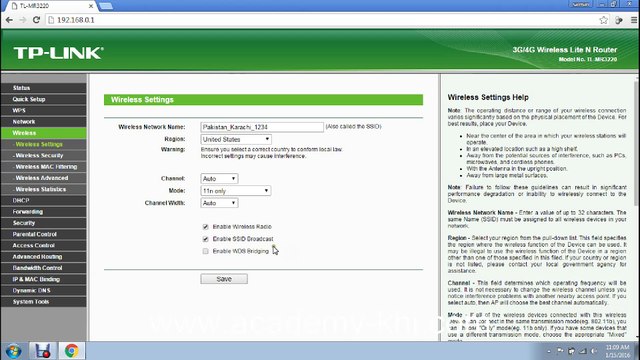Open the pinned app next to Start
Image resolution: width=640 pixels, height=360 pixels.
pyautogui.click(x=42, y=351)
